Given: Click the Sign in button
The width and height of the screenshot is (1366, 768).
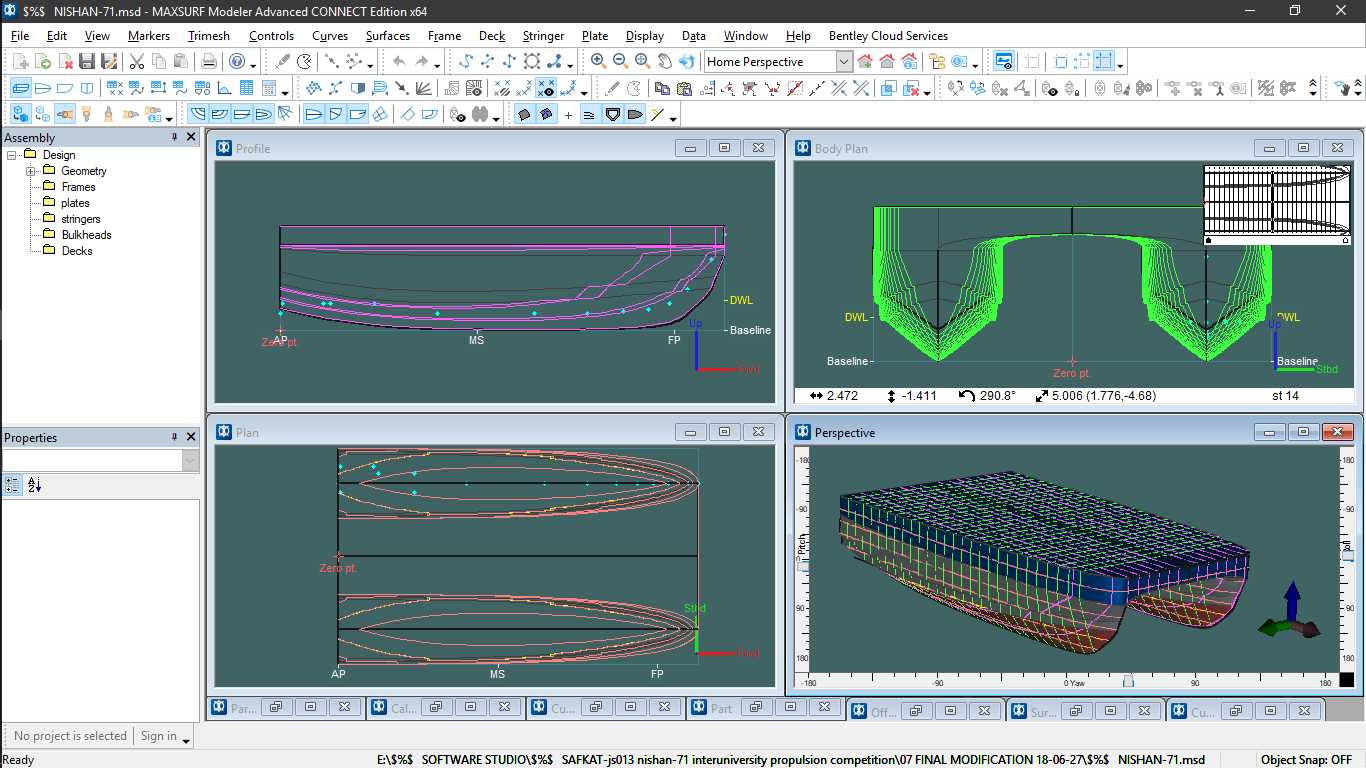Looking at the screenshot, I should click(x=158, y=736).
